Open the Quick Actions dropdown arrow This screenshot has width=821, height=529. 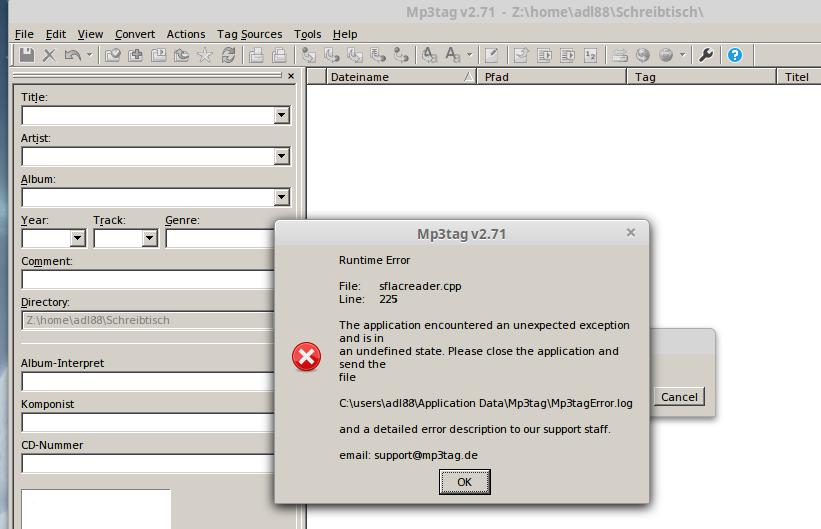tap(469, 54)
